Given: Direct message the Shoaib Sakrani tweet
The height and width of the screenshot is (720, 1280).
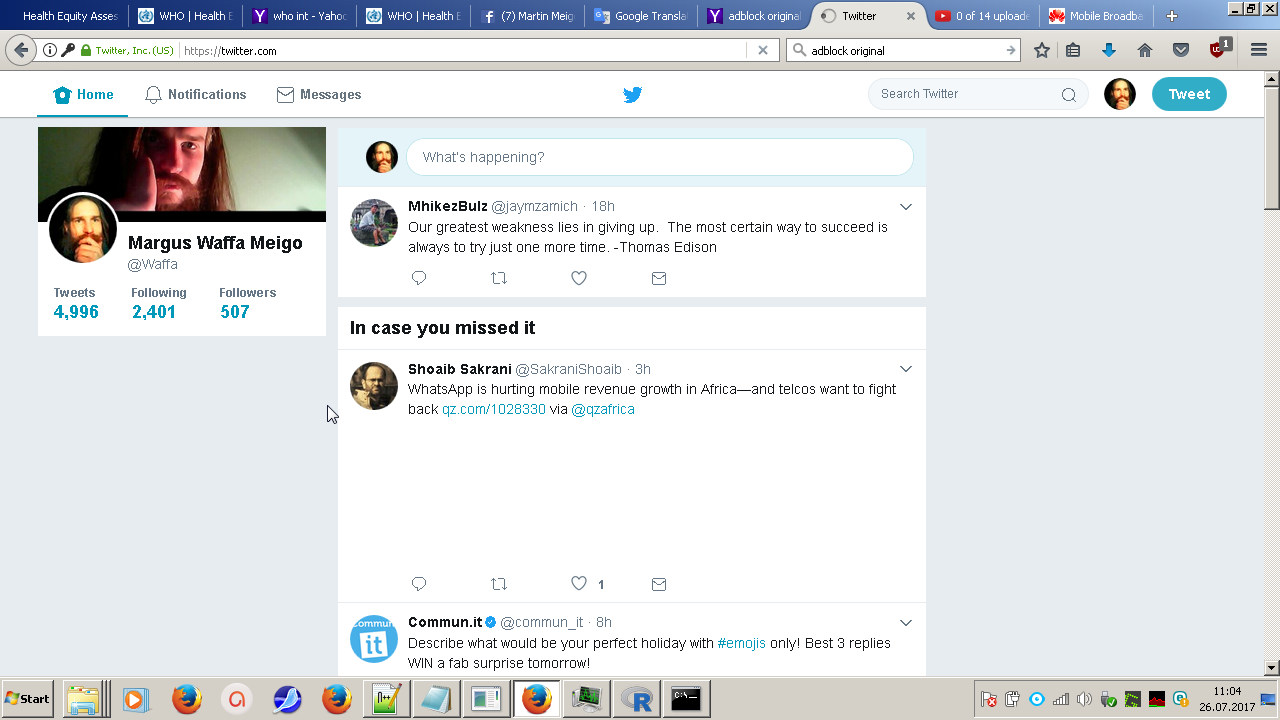Looking at the screenshot, I should coord(659,584).
